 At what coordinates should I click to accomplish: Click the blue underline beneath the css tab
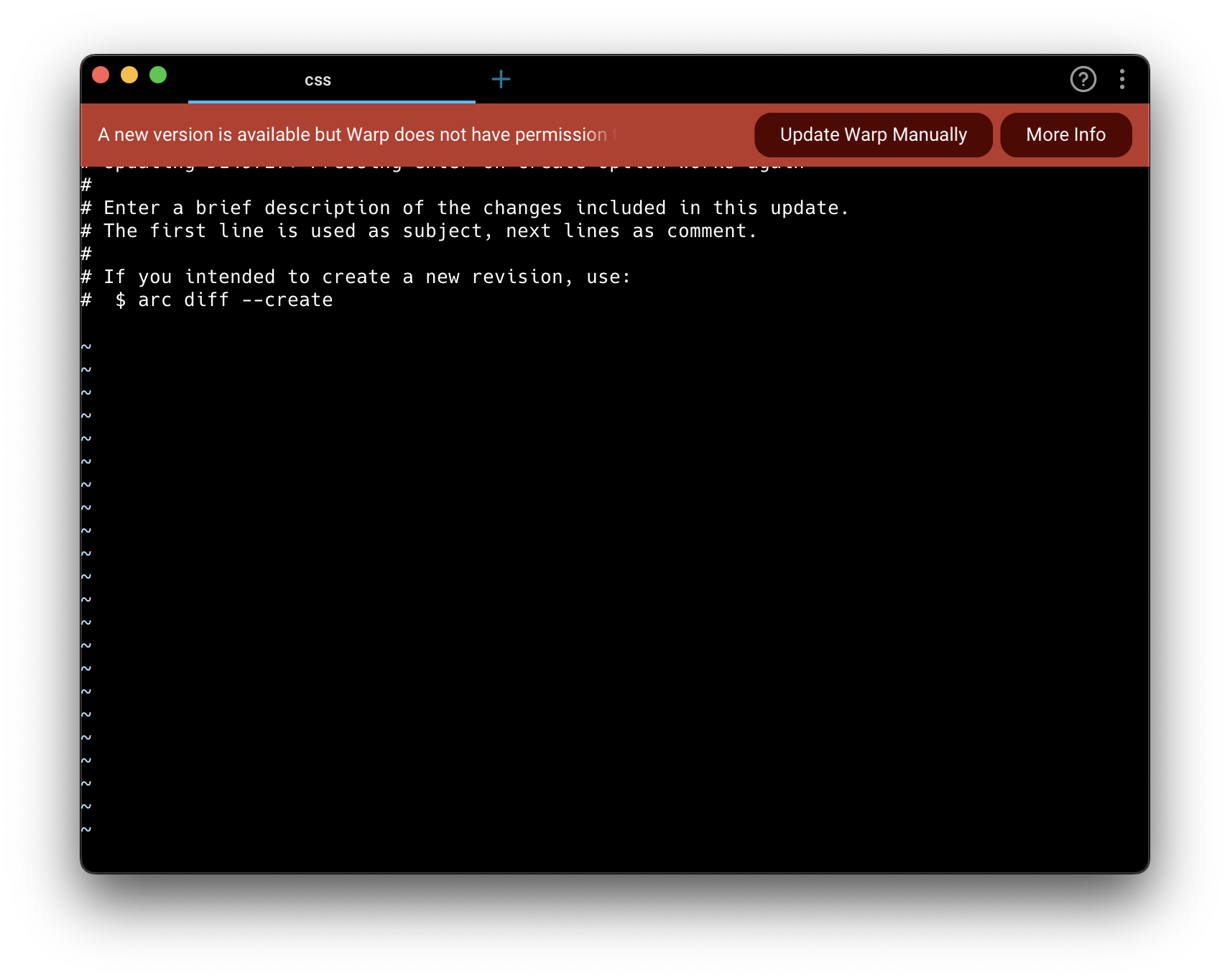pyautogui.click(x=330, y=102)
